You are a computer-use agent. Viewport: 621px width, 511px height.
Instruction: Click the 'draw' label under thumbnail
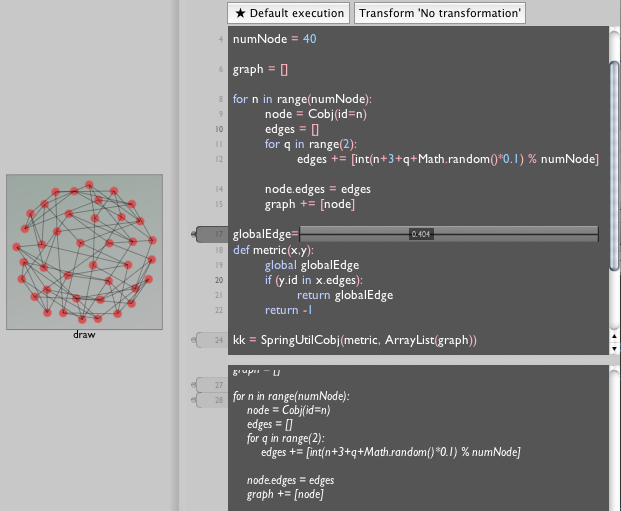(x=84, y=335)
